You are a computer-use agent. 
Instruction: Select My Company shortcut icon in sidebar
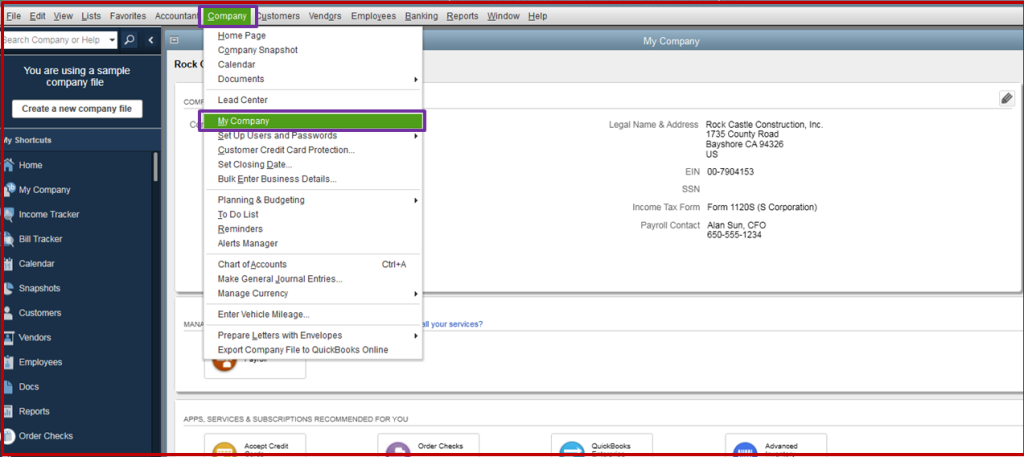[x=8, y=190]
